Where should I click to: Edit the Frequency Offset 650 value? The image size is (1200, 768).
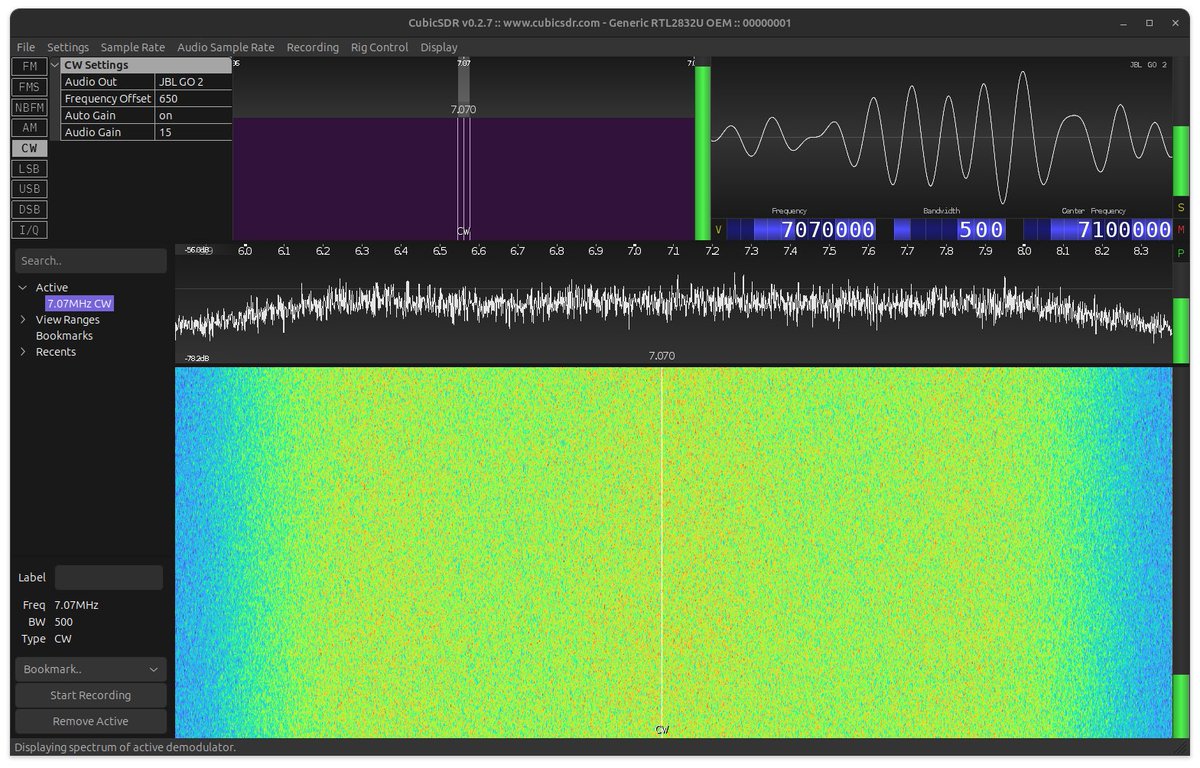(x=193, y=99)
